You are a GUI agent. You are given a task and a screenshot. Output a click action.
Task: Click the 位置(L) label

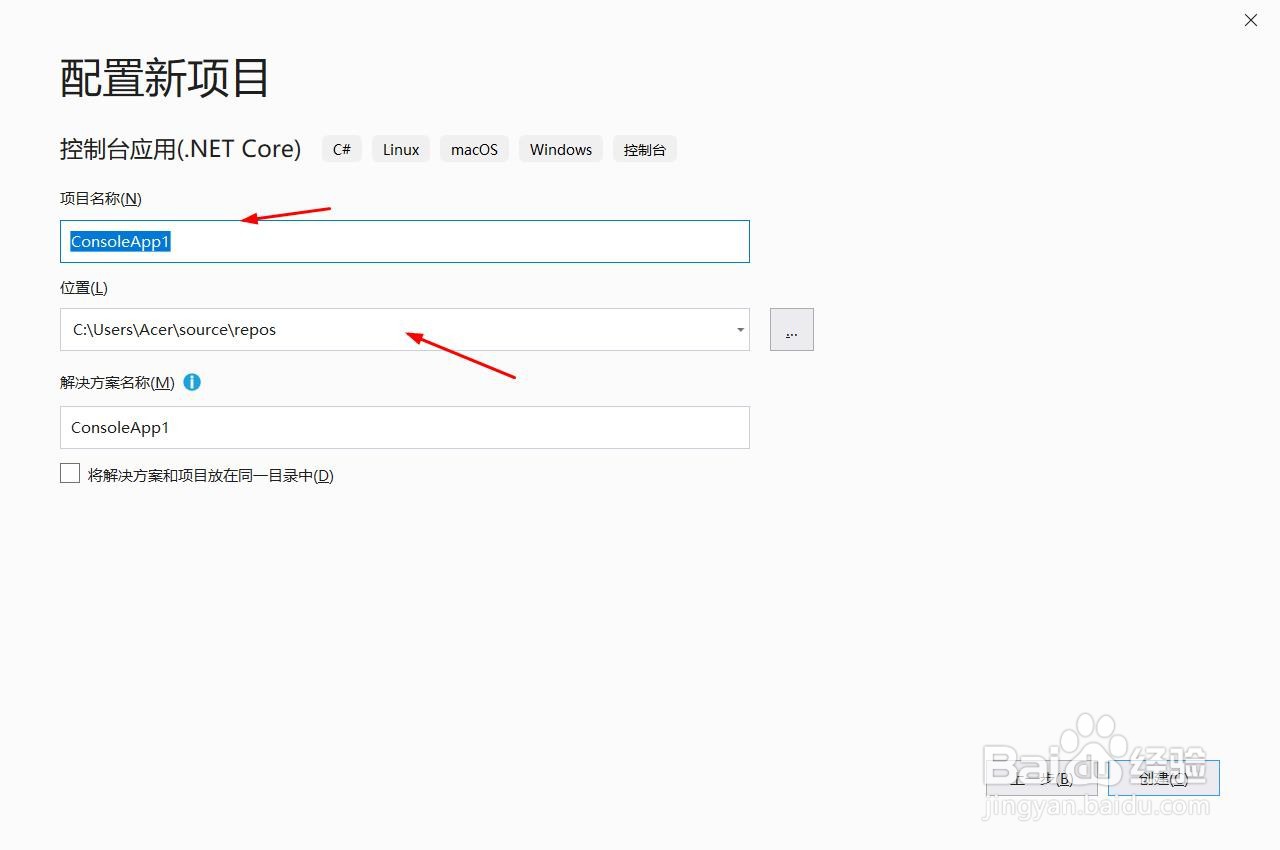pyautogui.click(x=84, y=287)
